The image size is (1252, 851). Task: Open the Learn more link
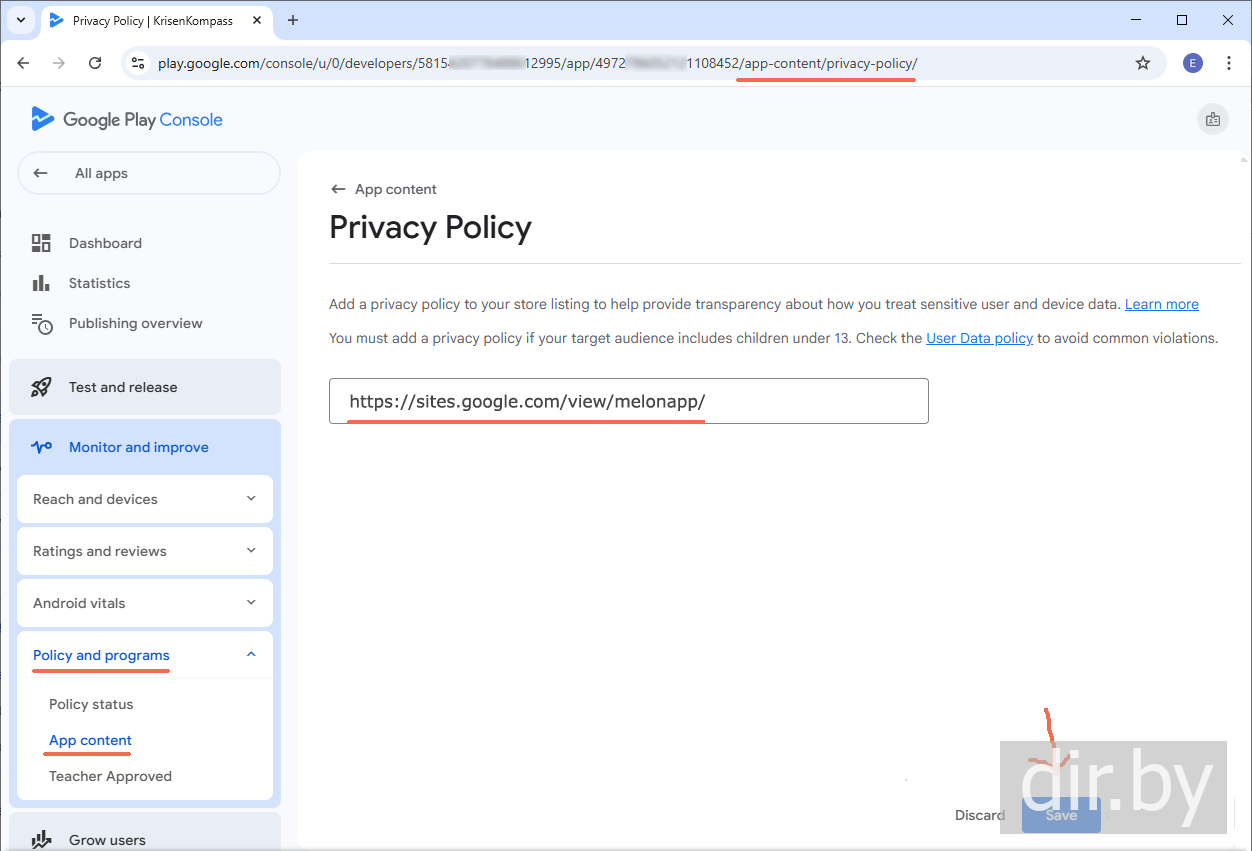(x=1161, y=304)
